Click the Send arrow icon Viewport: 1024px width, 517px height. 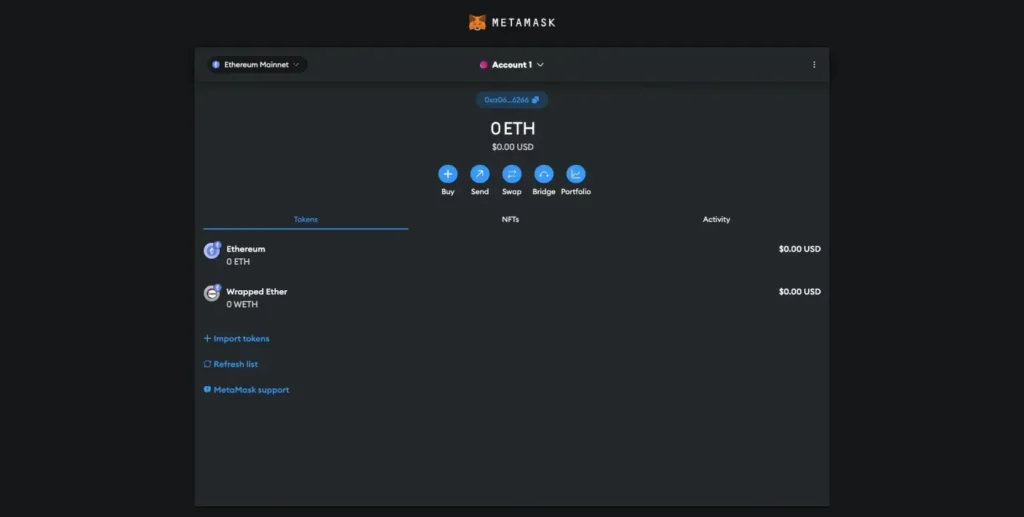coord(479,174)
